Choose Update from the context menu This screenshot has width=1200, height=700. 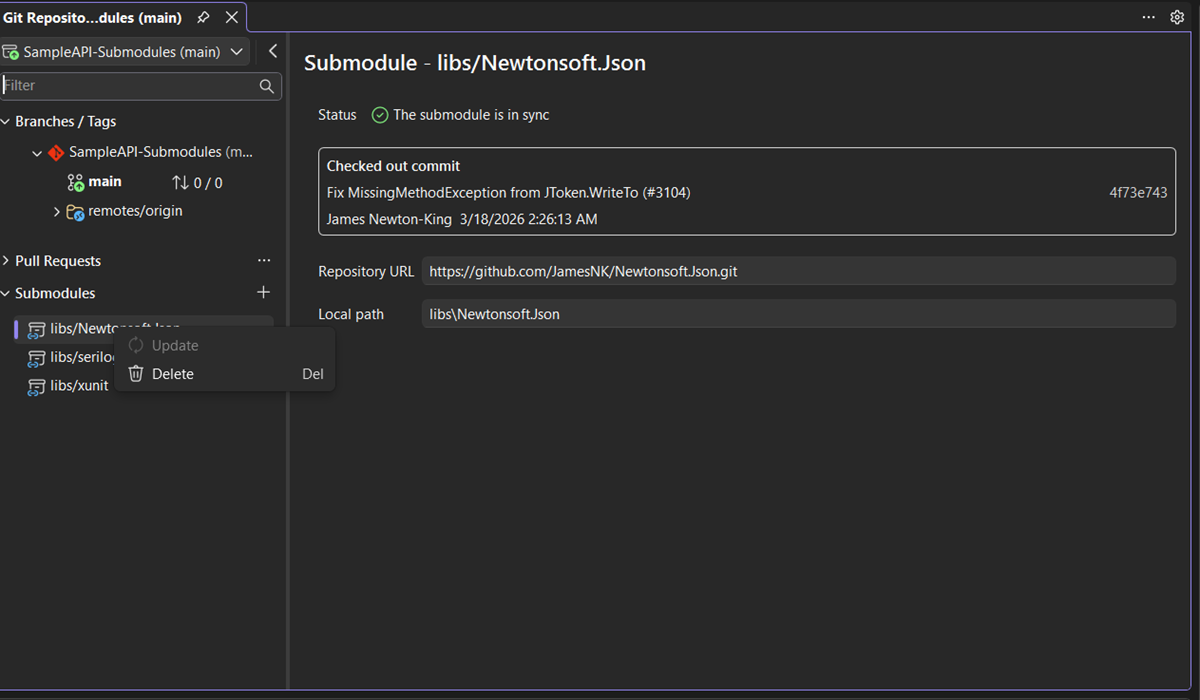[x=225, y=346]
